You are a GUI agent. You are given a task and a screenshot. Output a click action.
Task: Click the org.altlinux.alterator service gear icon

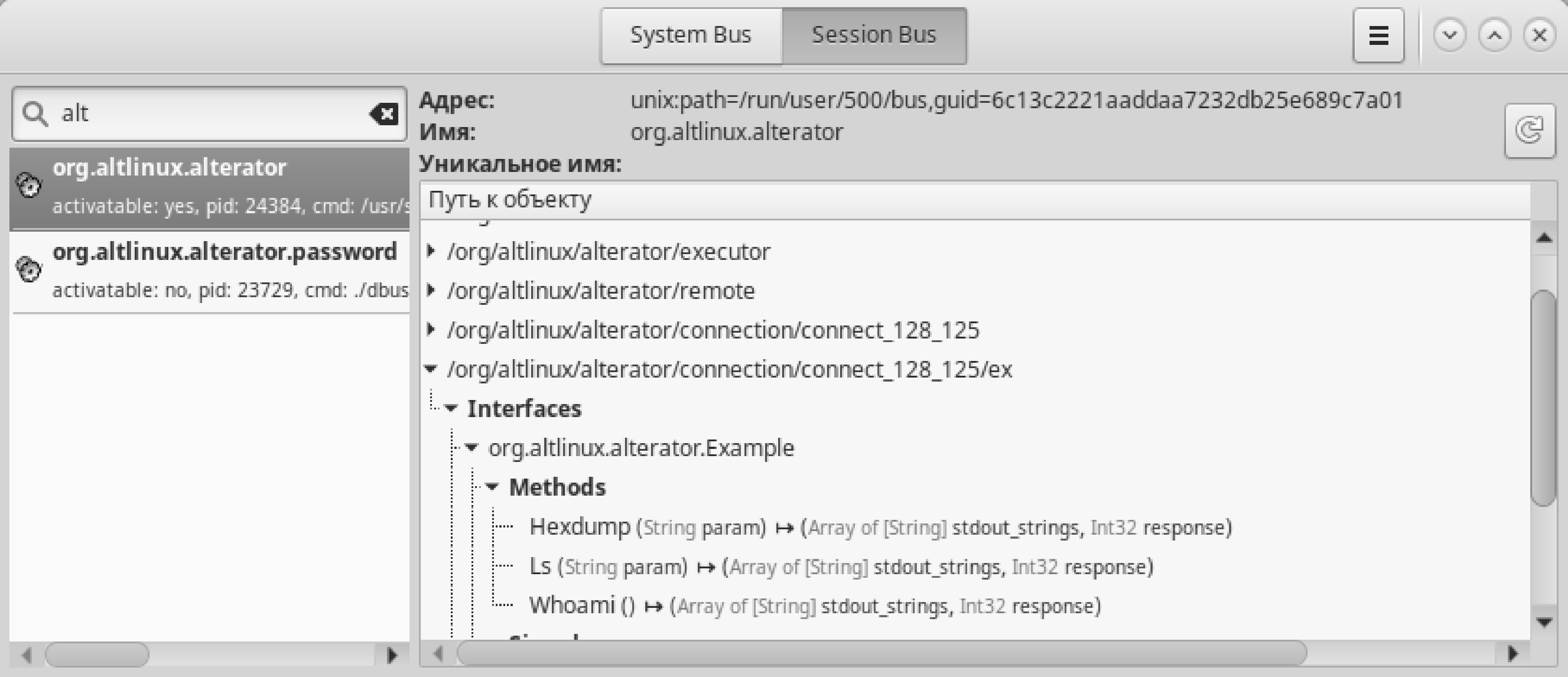tap(29, 185)
